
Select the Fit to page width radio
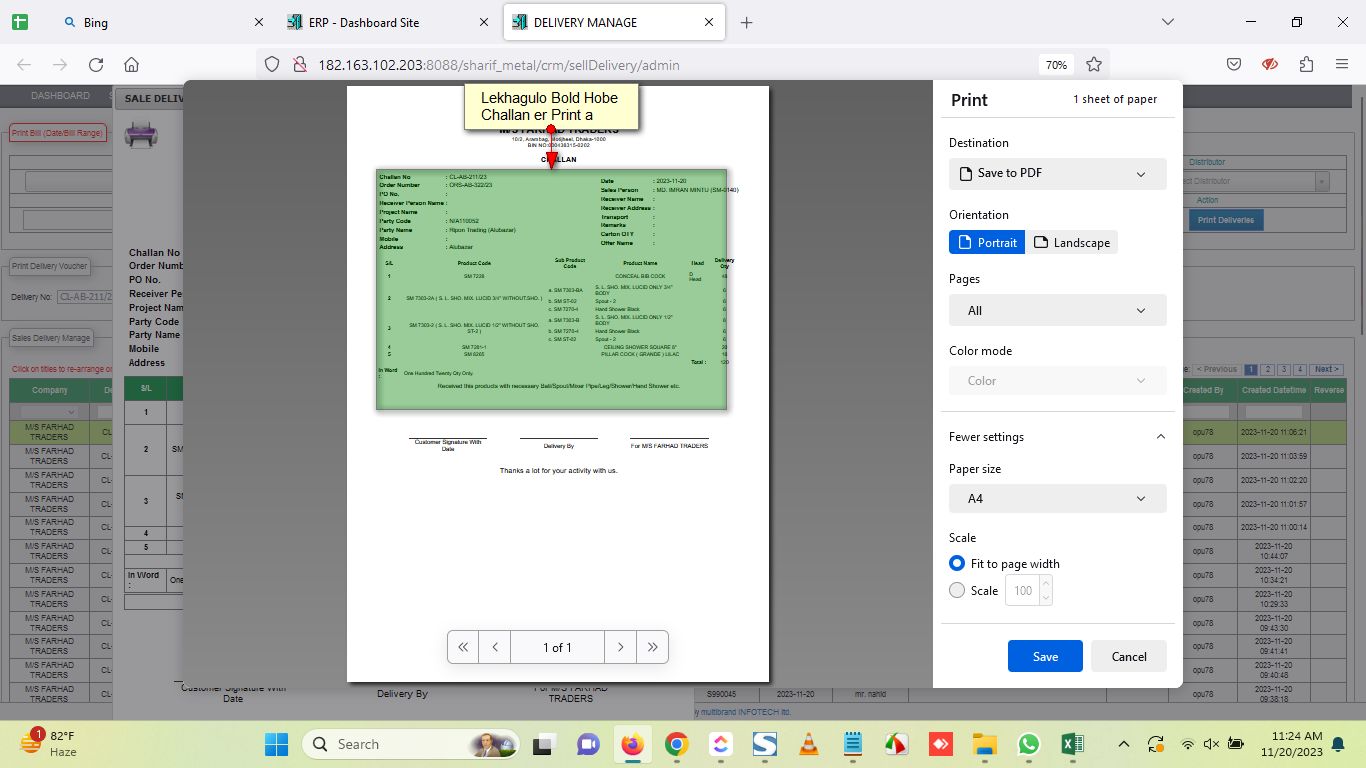[x=957, y=564]
